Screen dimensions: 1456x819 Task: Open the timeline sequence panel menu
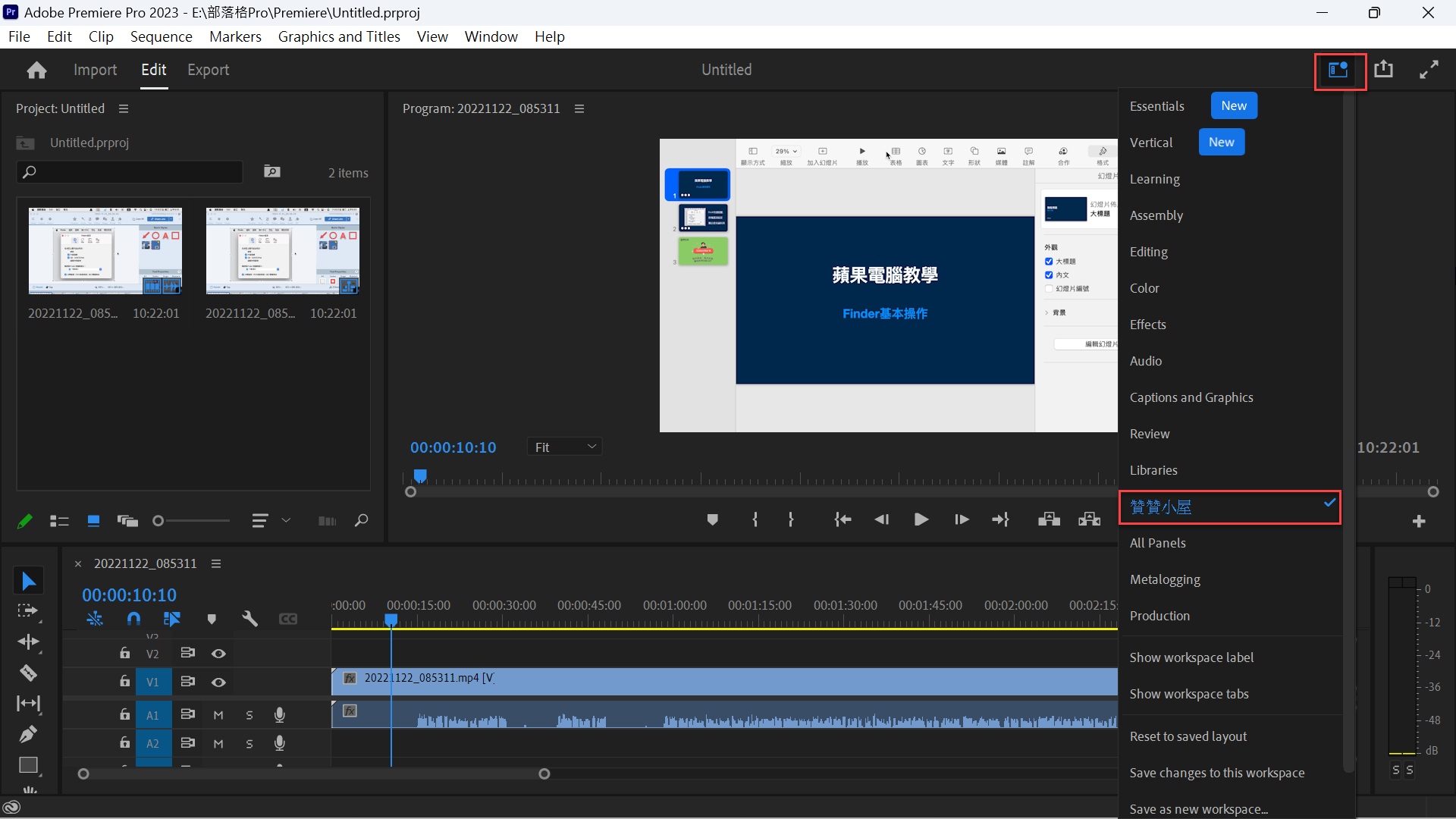[x=216, y=564]
